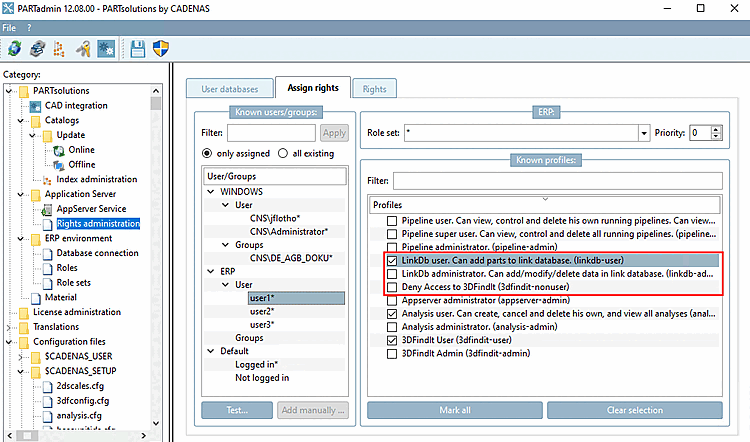Select Role sets in category tree
Viewport: 750px width, 442px height.
pyautogui.click(x=74, y=283)
